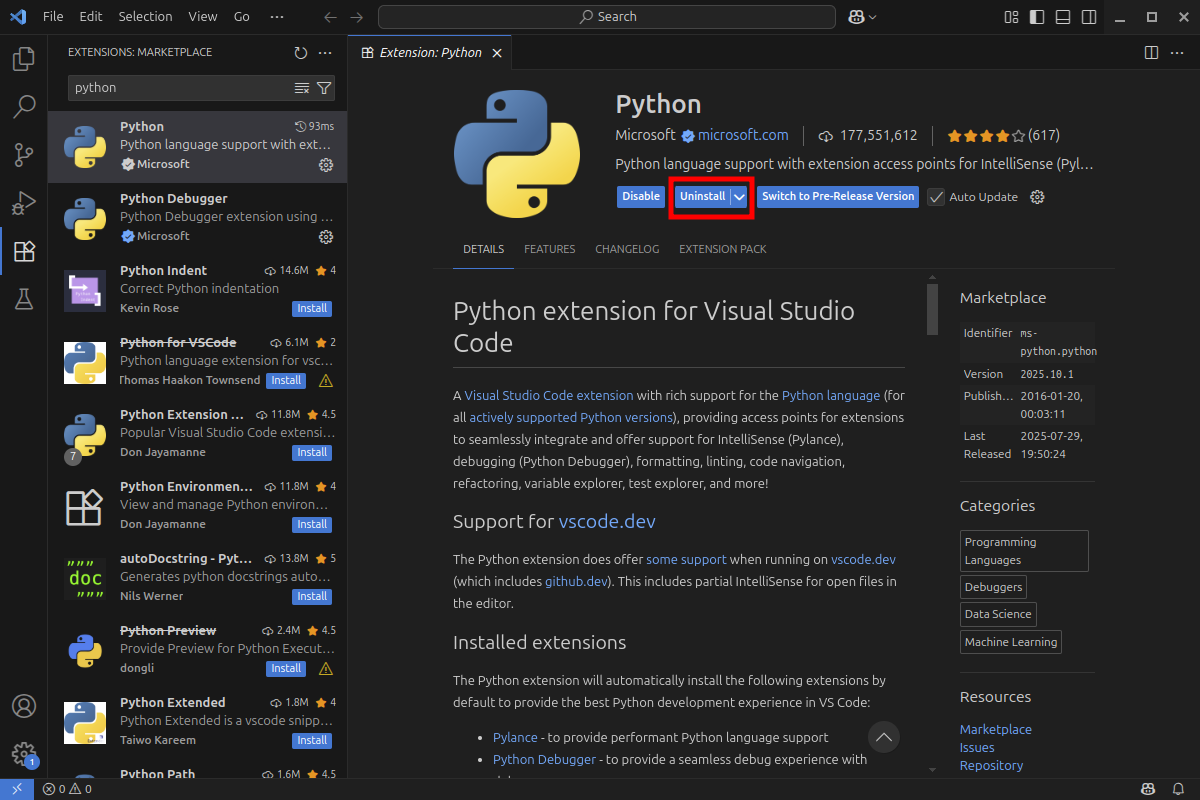This screenshot has height=800, width=1200.
Task: Open the Repository resource link
Action: 991,765
